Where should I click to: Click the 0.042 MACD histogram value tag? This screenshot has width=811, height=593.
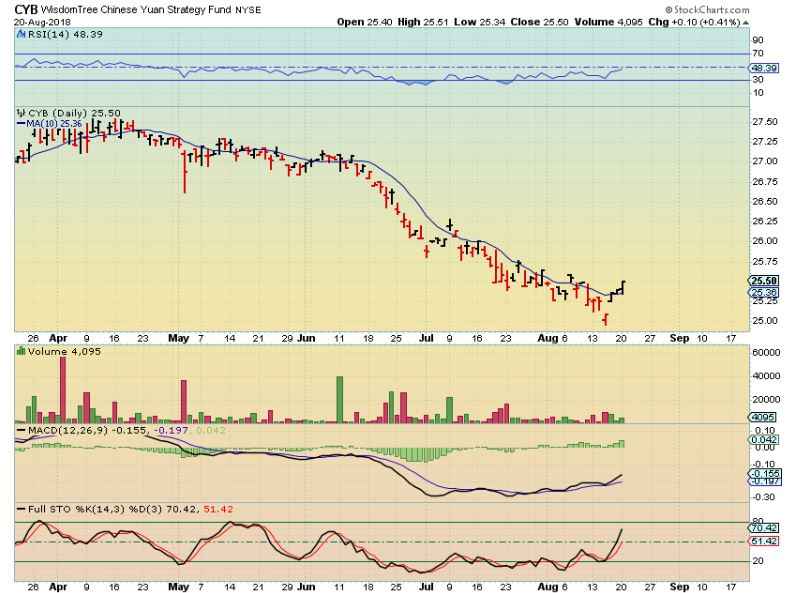pyautogui.click(x=763, y=440)
